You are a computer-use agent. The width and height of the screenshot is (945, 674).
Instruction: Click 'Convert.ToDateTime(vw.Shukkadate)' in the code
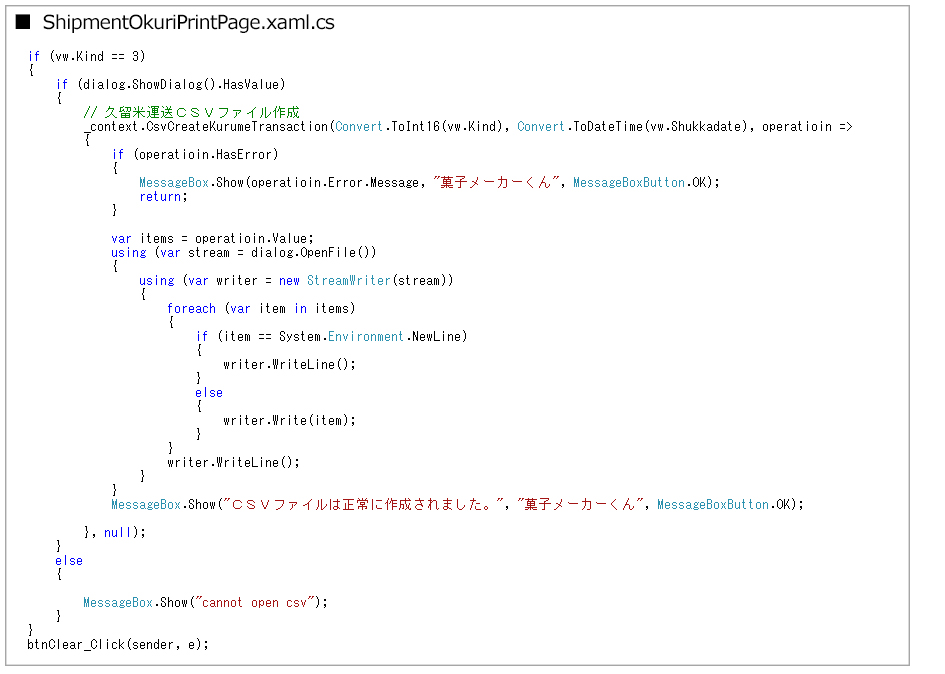coord(632,127)
